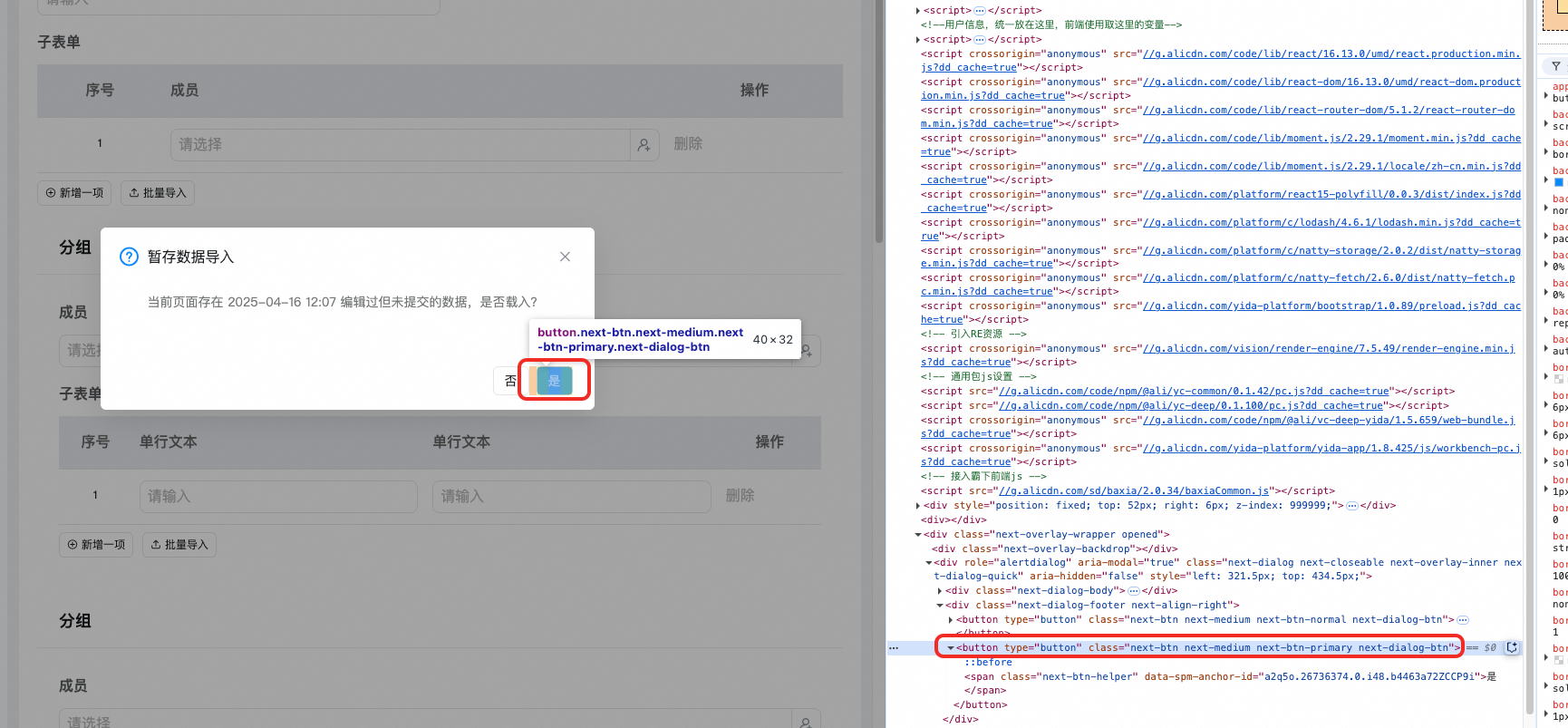Open the moment.min.js script link
1568x728 pixels.
1221,145
